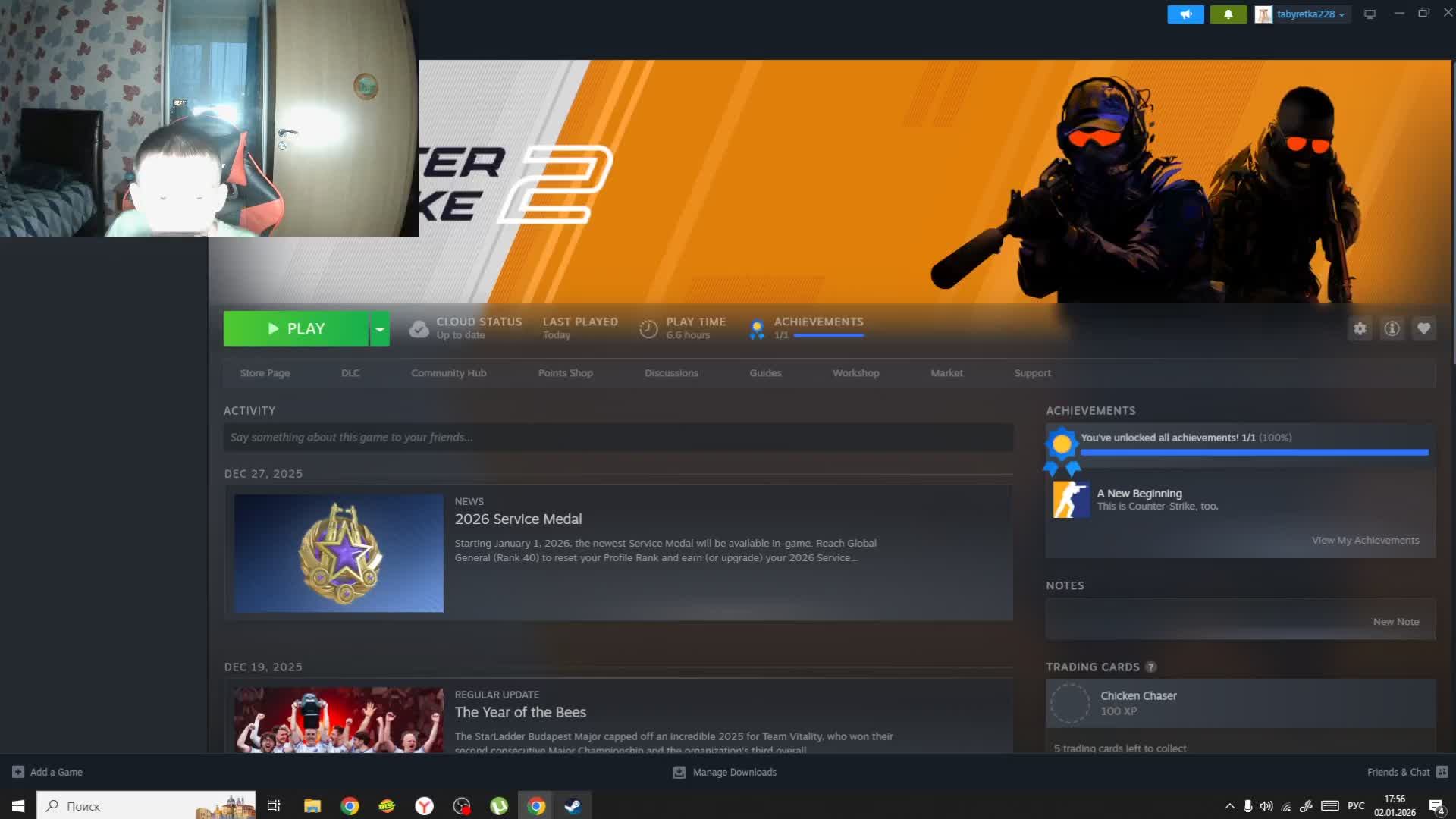Click the Add a Game plus icon
1456x819 pixels.
(18, 772)
